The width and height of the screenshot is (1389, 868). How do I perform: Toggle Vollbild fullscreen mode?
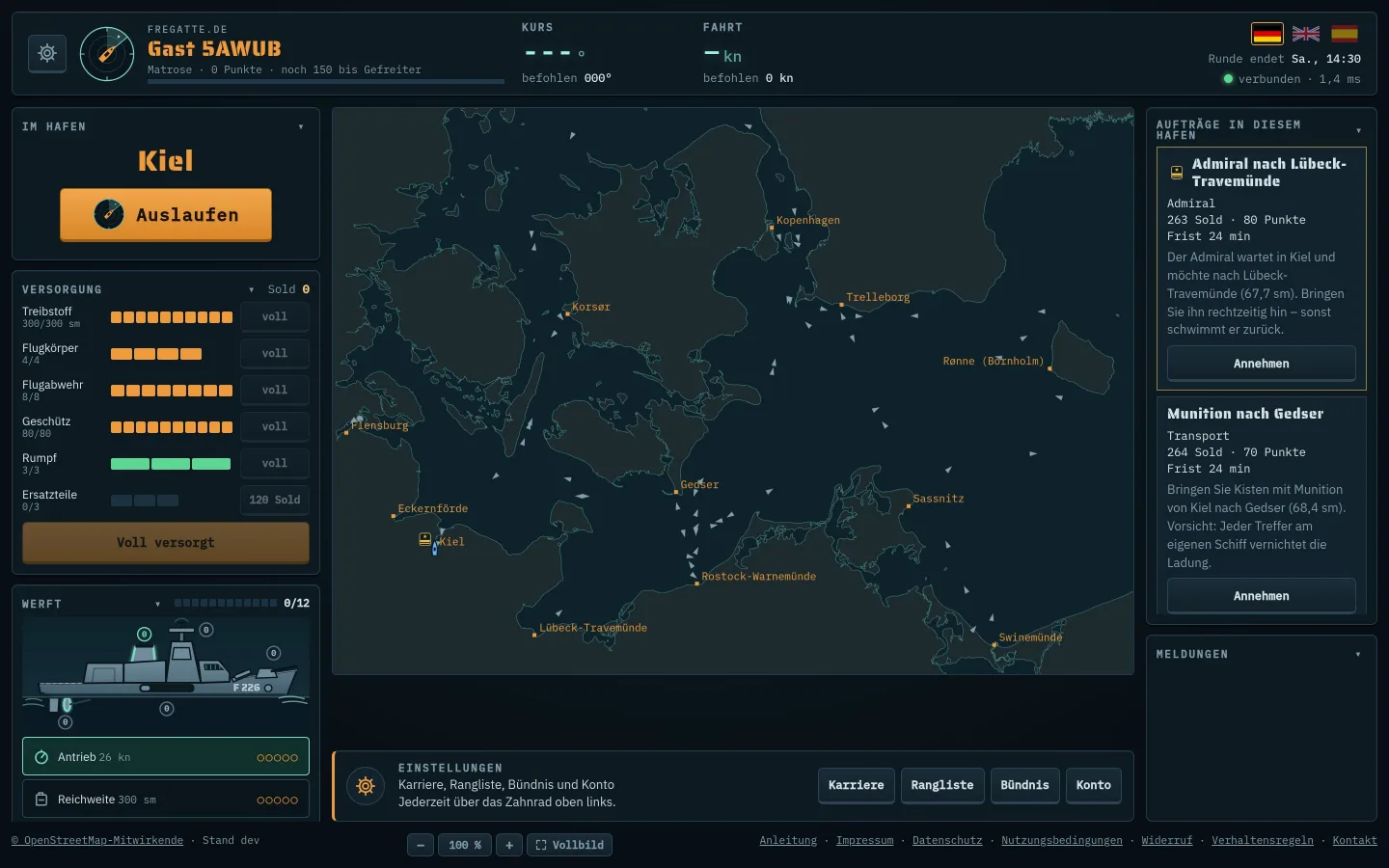(x=569, y=845)
